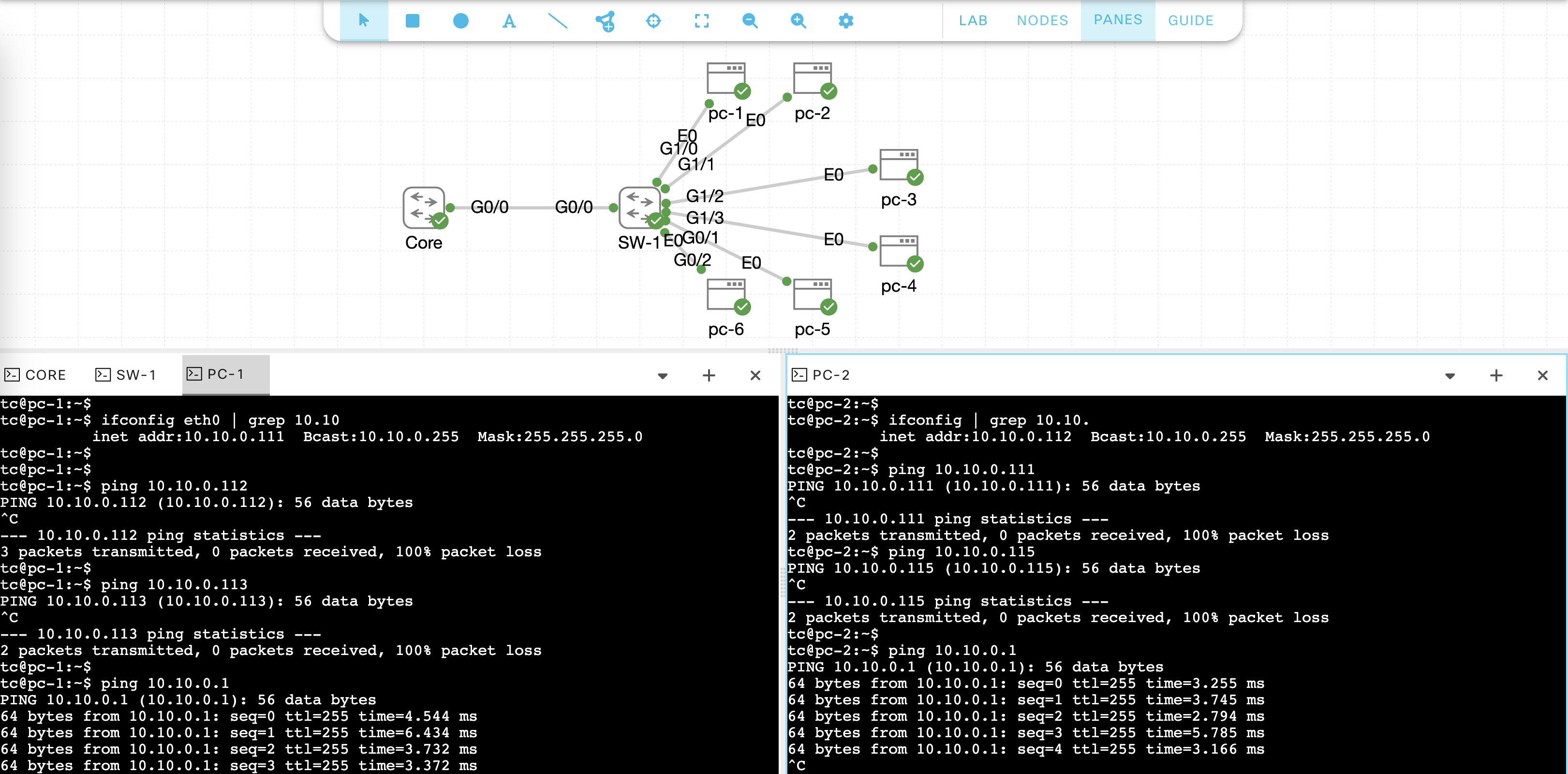Viewport: 1568px width, 774px height.
Task: Click the fit-to-screen brackets icon
Action: click(701, 21)
